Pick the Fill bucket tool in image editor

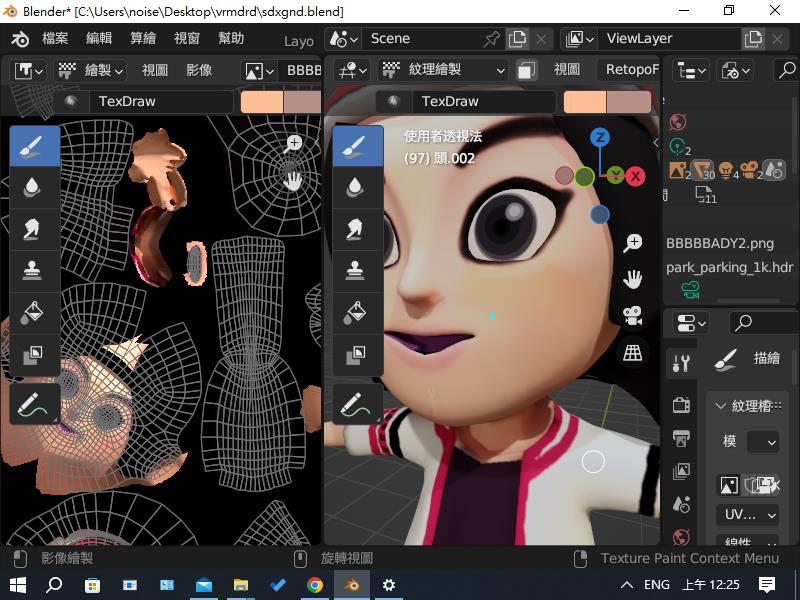[34, 311]
